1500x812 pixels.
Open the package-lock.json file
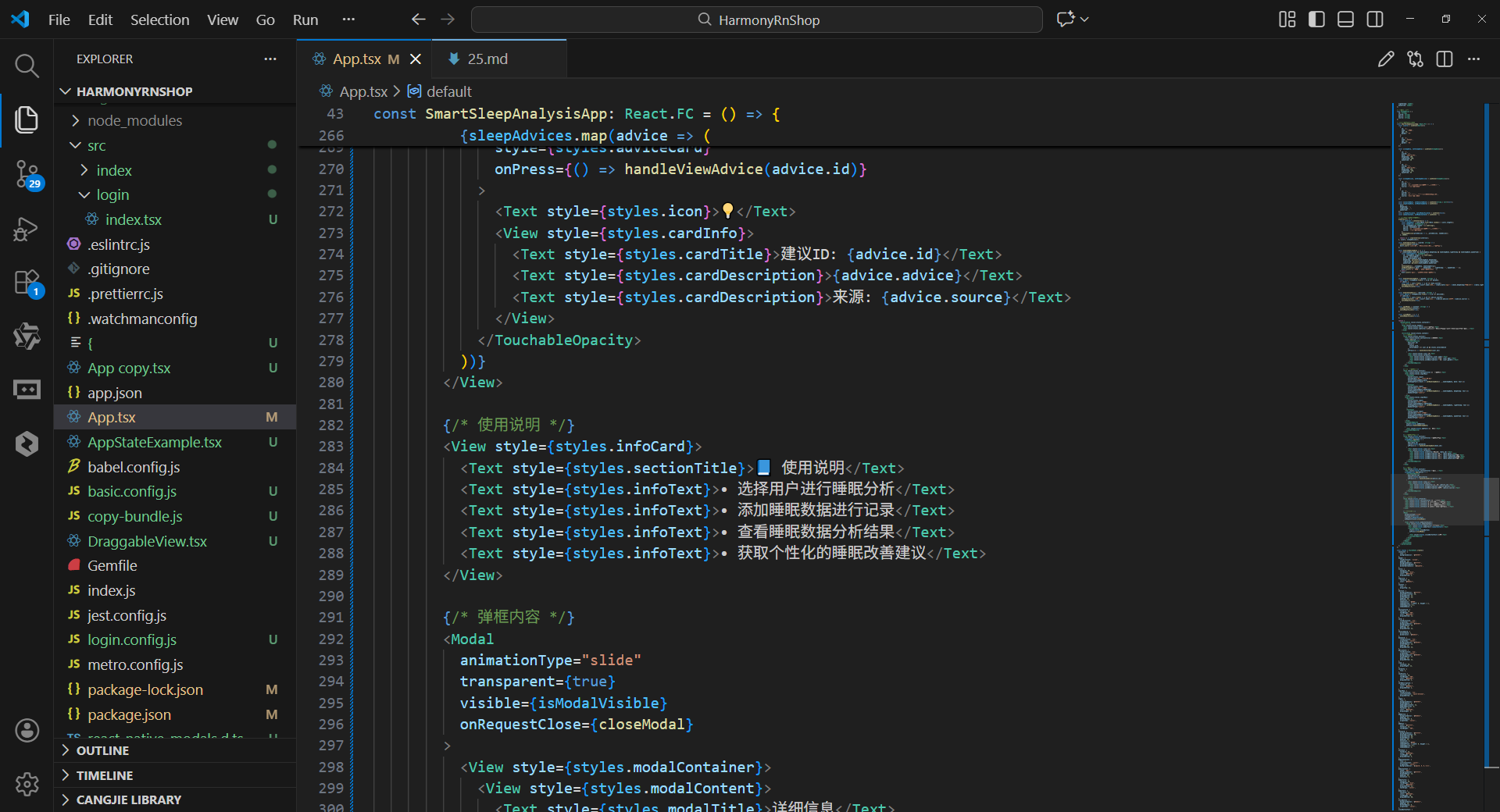[x=175, y=689]
